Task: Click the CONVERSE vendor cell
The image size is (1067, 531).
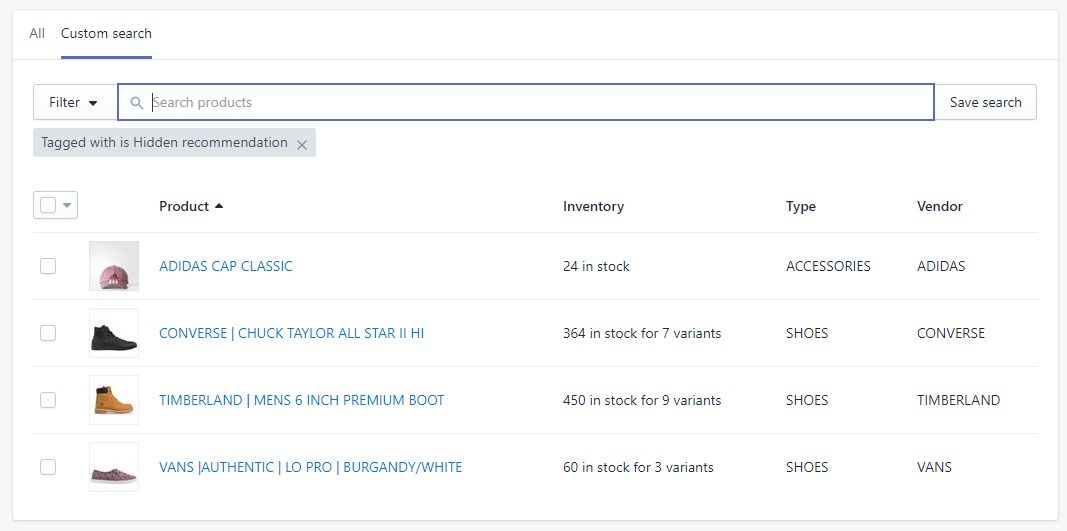Action: pos(951,333)
